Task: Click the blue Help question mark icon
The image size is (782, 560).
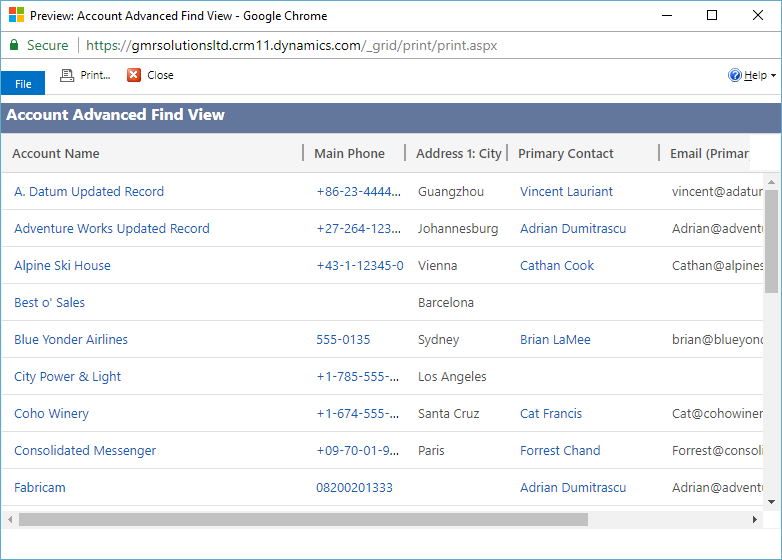Action: click(x=735, y=75)
